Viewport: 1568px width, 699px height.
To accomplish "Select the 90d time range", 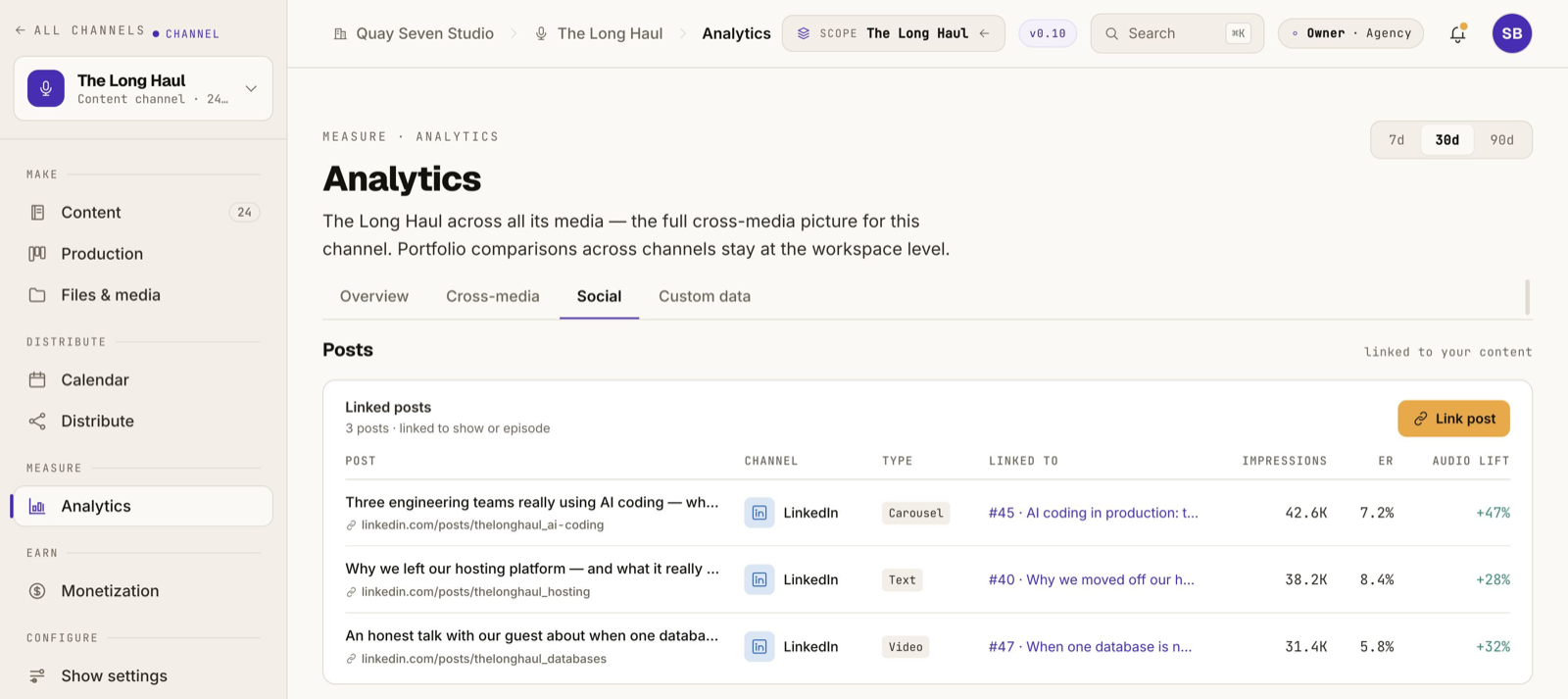I will [1501, 140].
